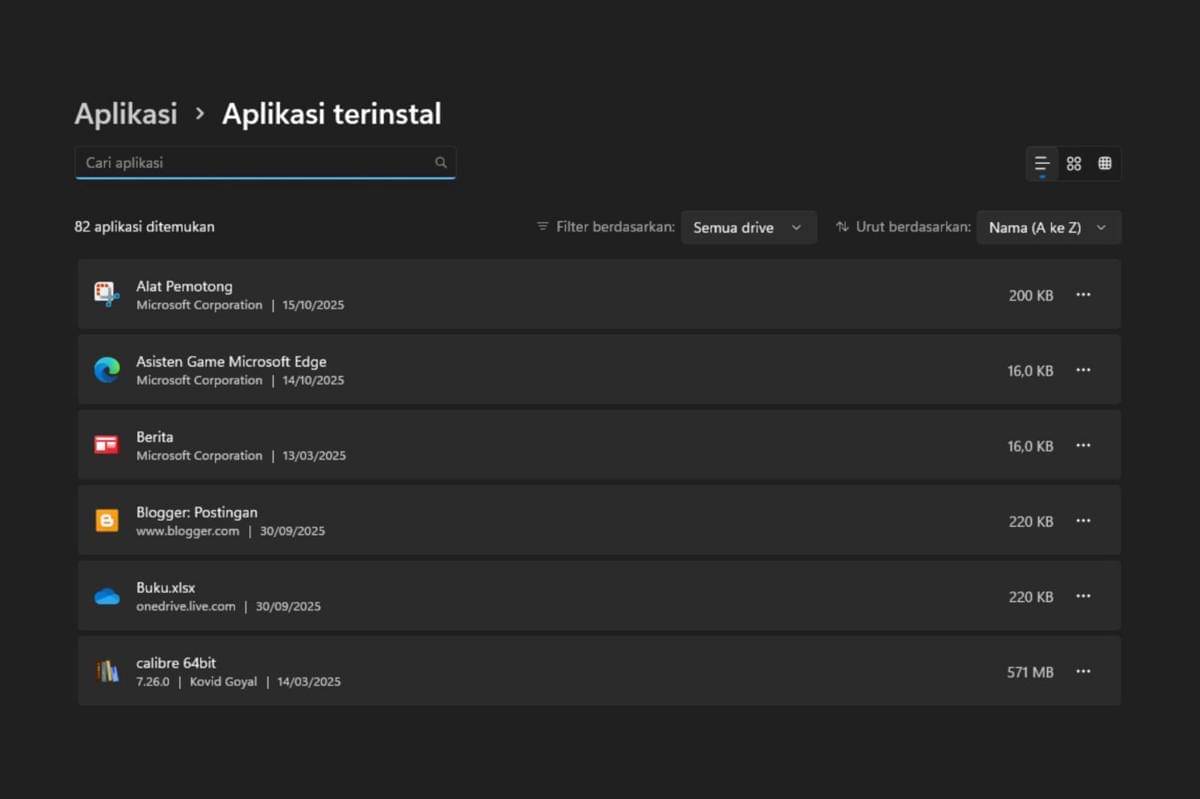Switch to grid view layout

tap(1074, 163)
